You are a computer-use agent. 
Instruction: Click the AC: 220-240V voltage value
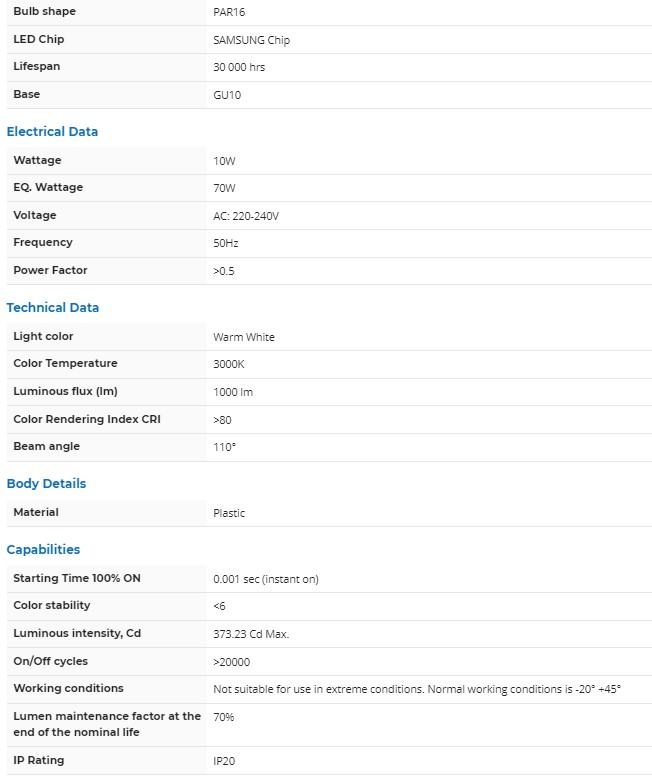tap(246, 216)
